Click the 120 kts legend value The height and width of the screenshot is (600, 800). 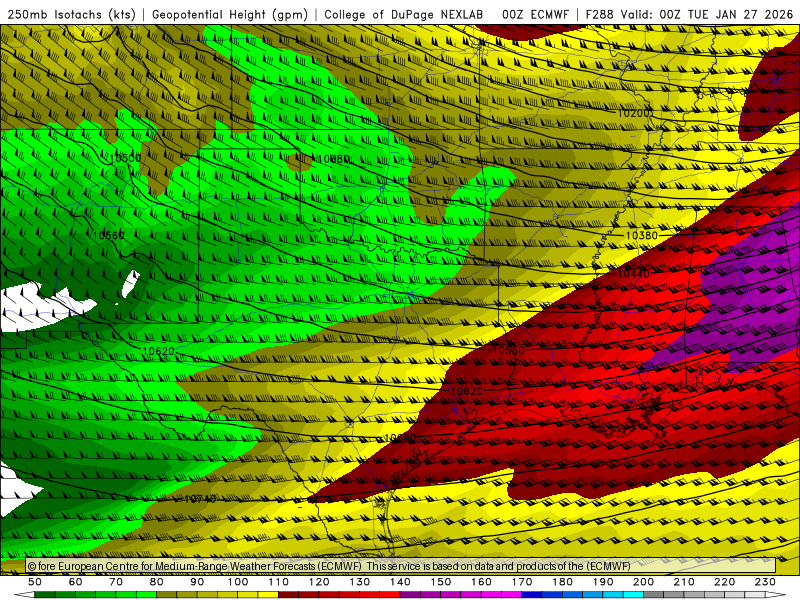[319, 582]
